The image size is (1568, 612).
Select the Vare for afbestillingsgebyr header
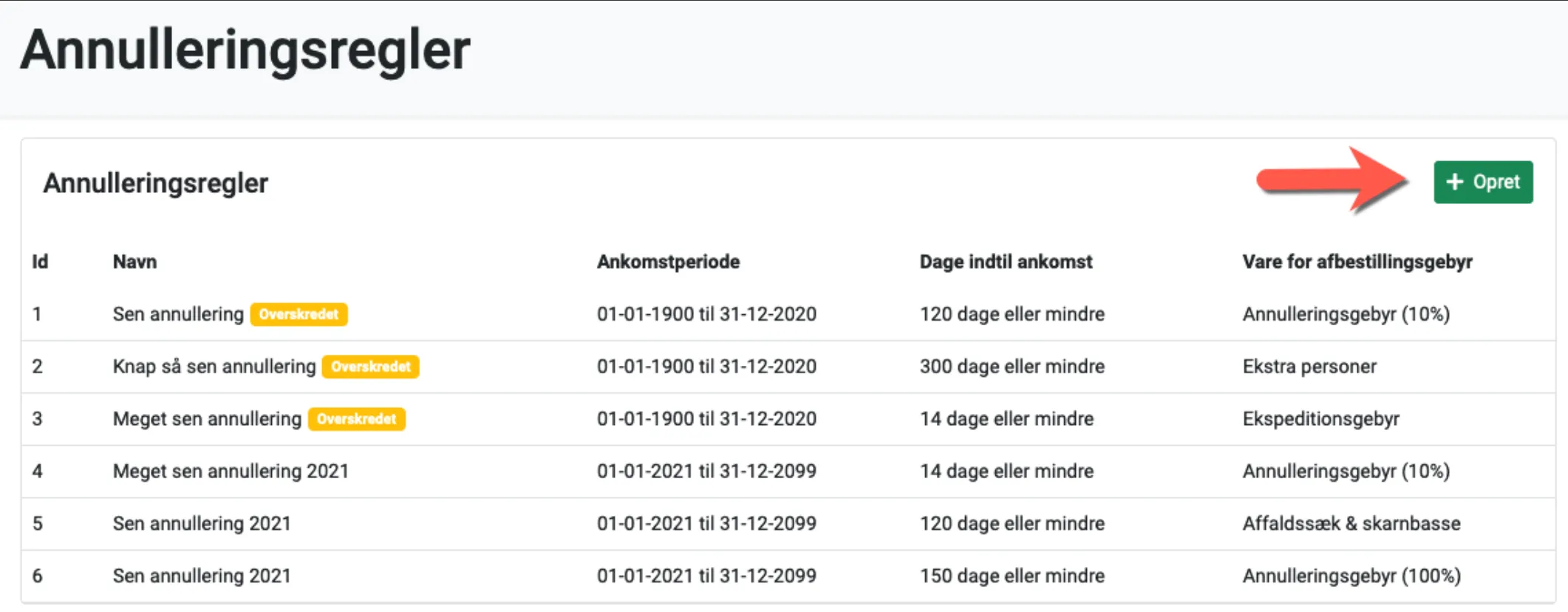click(x=1357, y=262)
